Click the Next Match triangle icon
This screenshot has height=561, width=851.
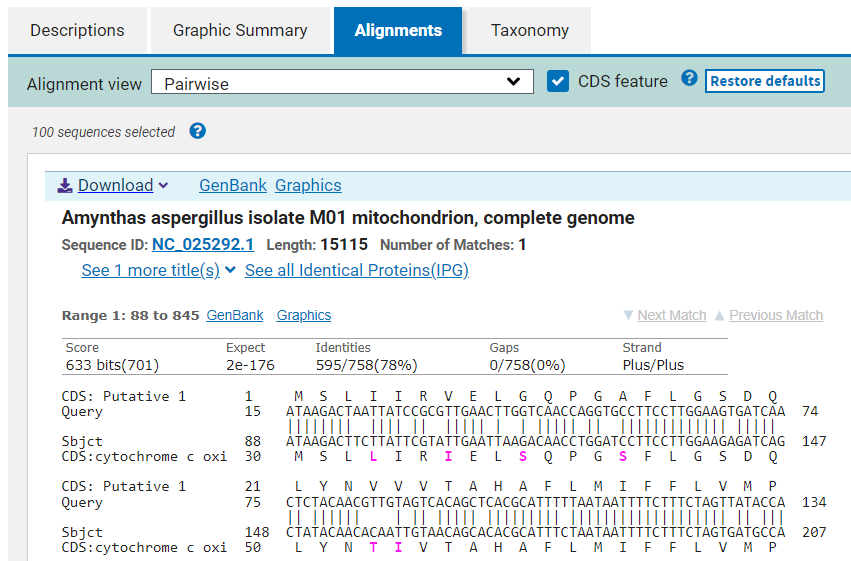tap(628, 315)
